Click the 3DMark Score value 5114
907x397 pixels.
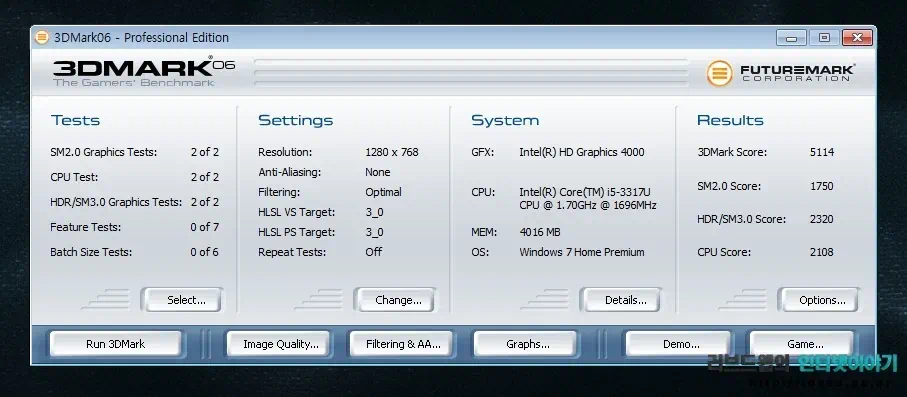822,152
